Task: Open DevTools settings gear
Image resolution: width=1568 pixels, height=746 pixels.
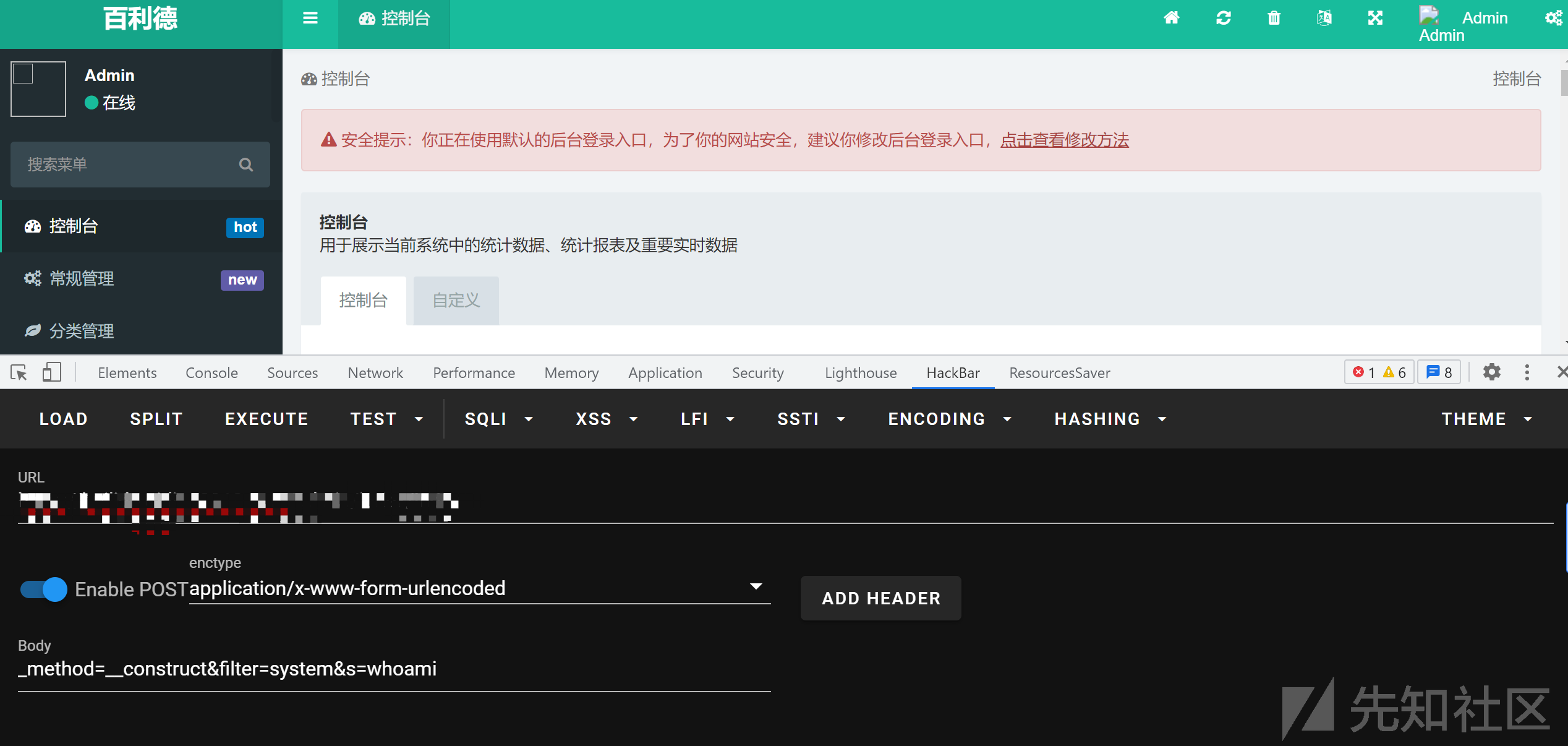Action: tap(1491, 372)
